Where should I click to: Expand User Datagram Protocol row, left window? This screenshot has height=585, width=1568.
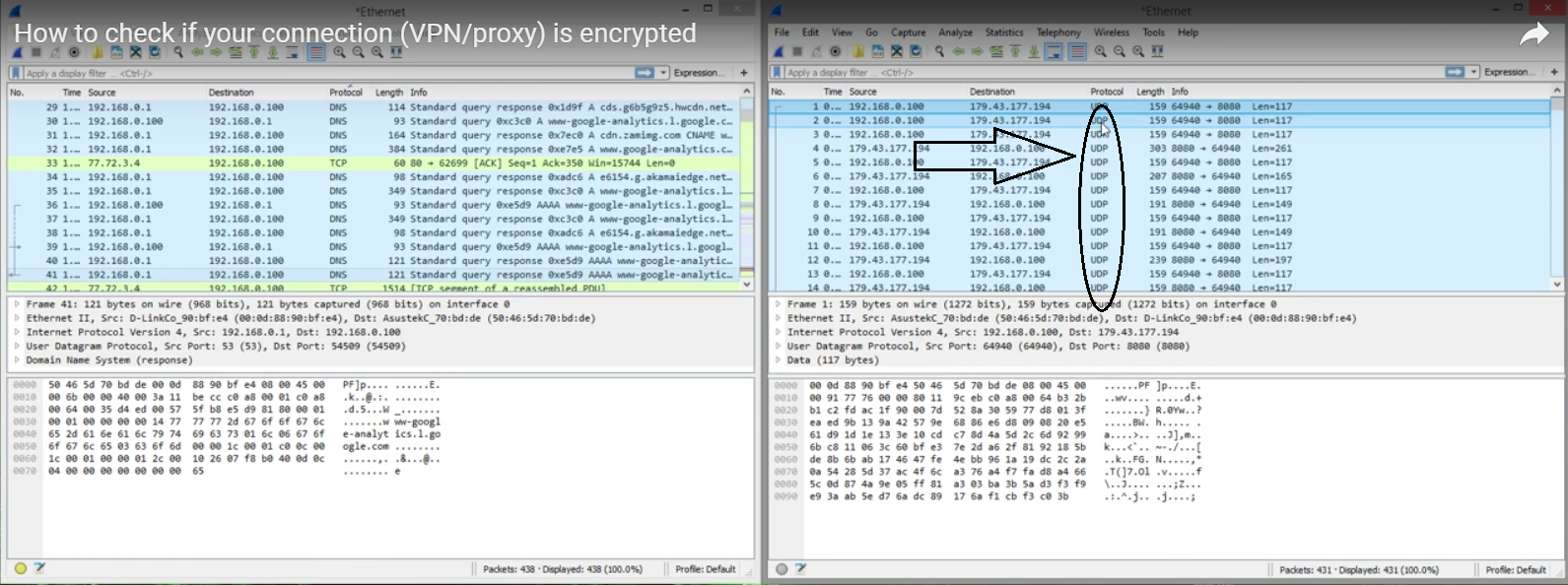tap(17, 346)
